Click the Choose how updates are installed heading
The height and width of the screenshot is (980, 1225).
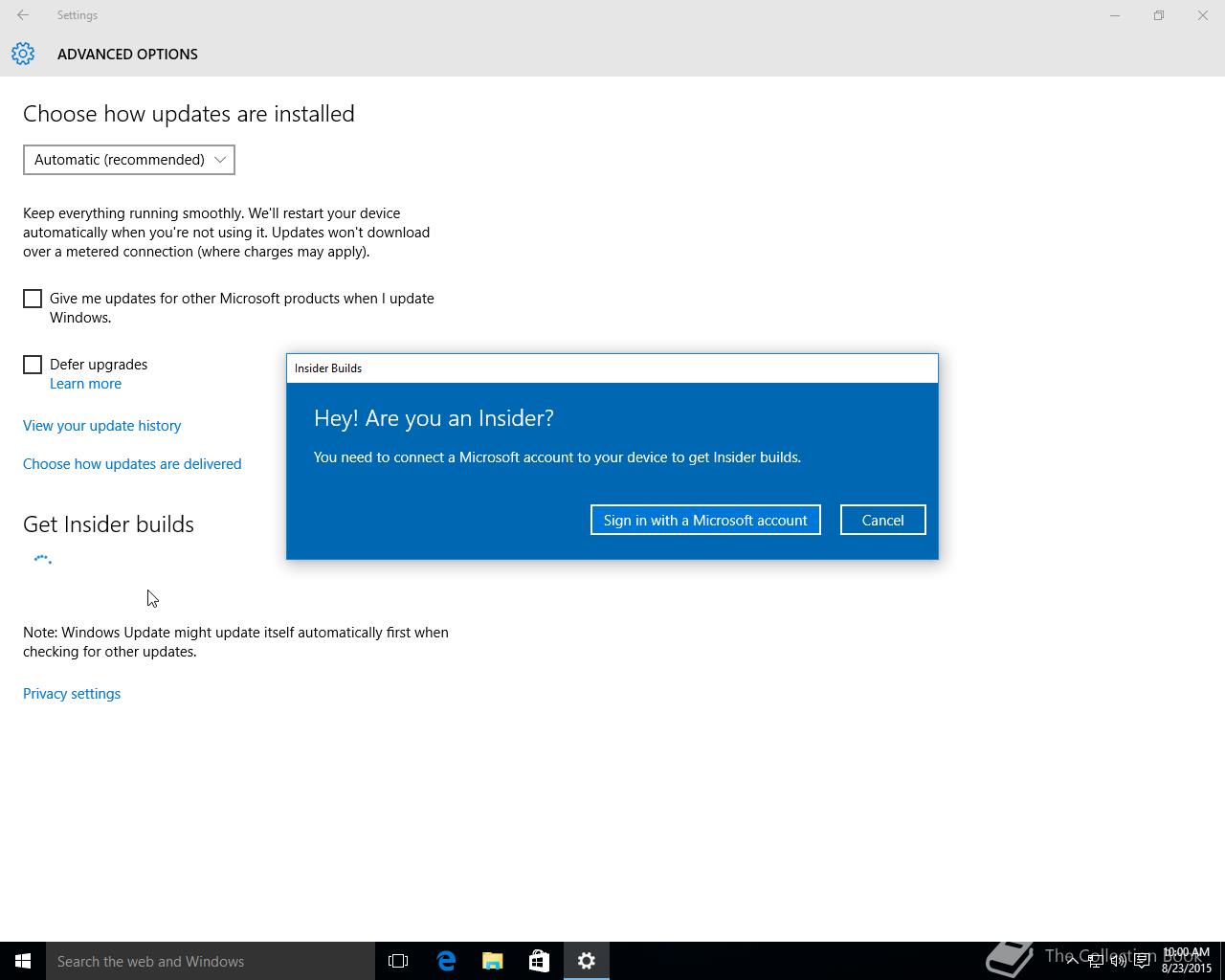(x=189, y=114)
